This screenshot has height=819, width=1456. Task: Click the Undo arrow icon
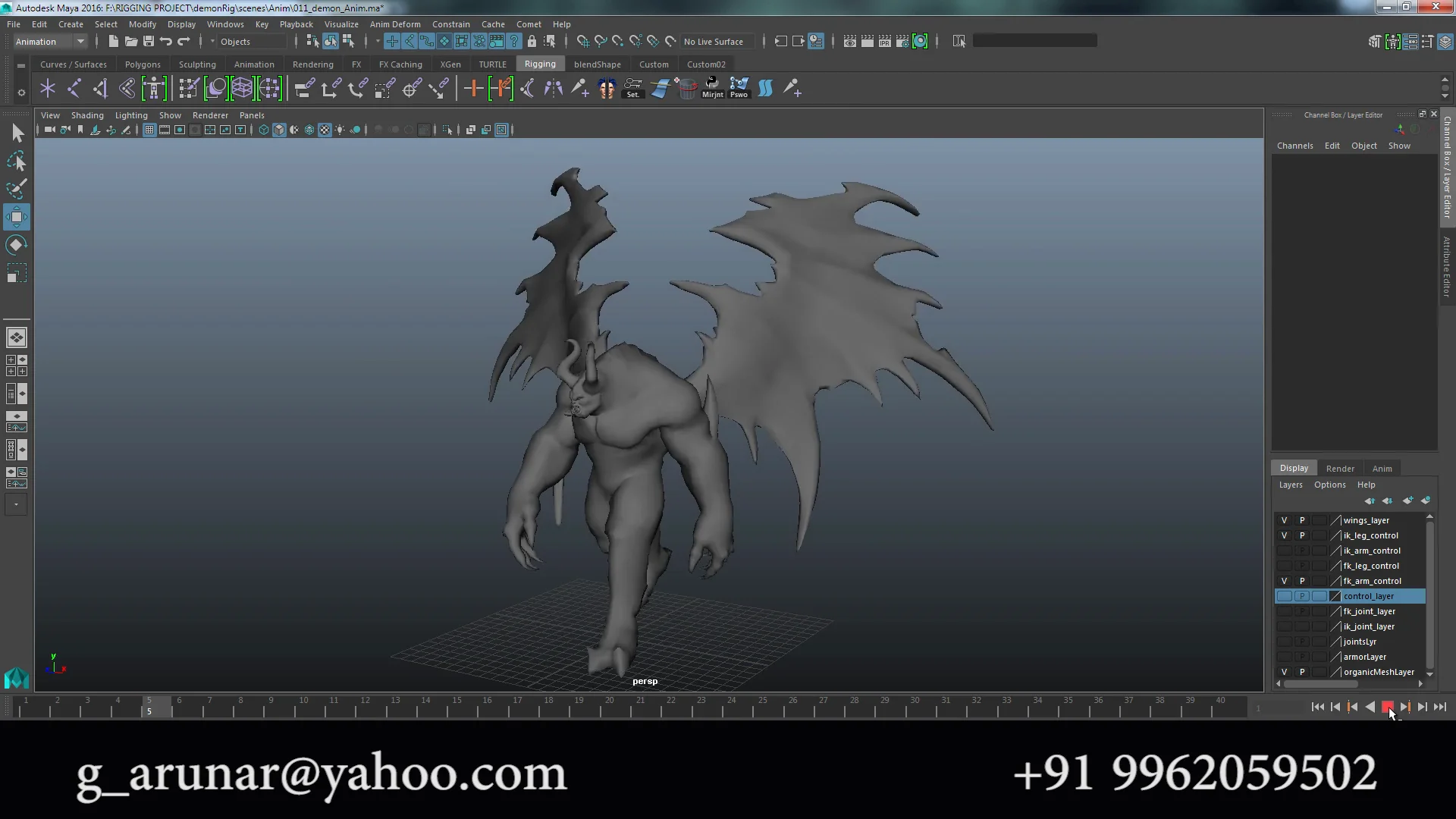pos(165,41)
